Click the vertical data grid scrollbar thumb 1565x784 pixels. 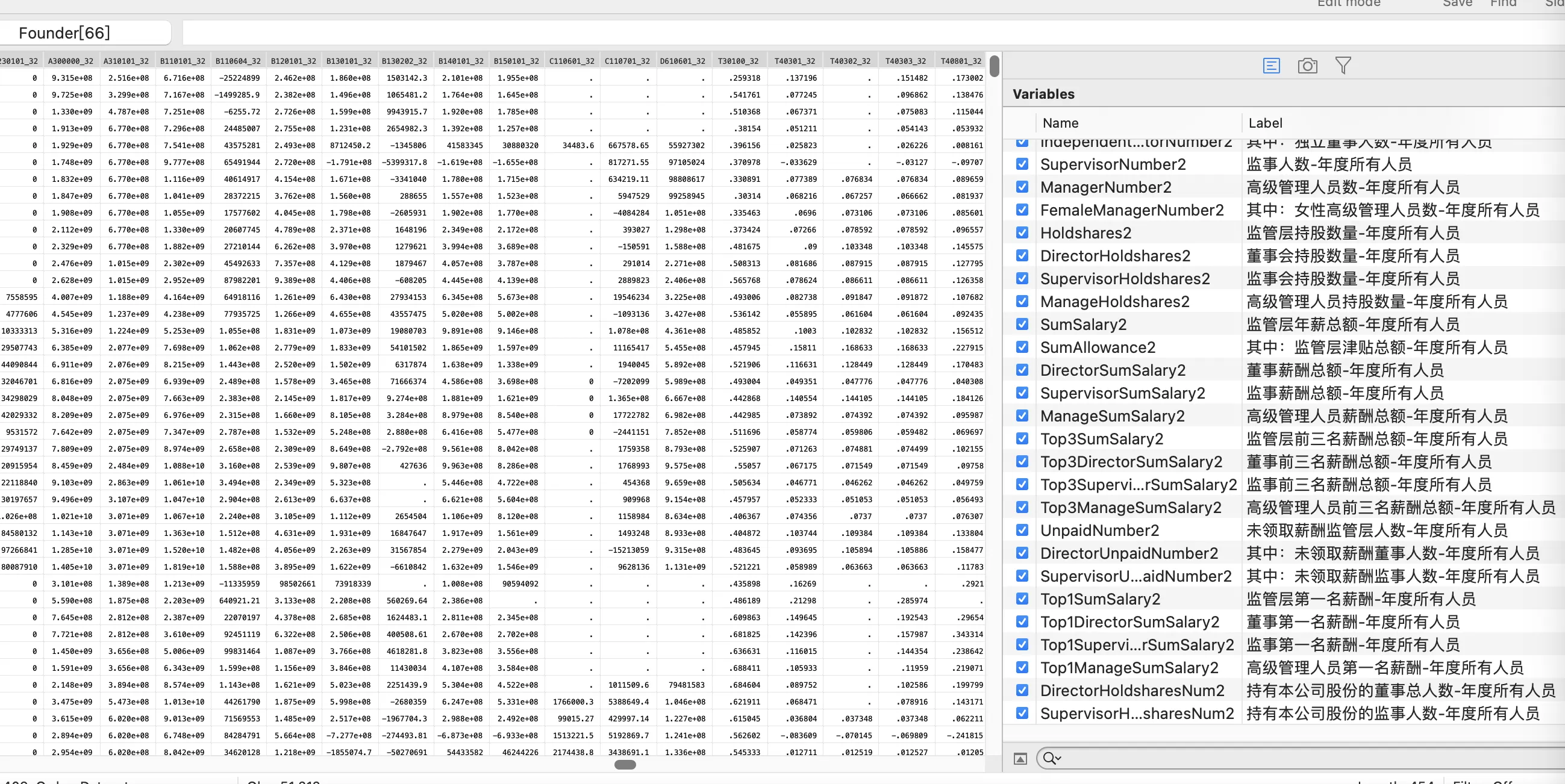coord(994,66)
